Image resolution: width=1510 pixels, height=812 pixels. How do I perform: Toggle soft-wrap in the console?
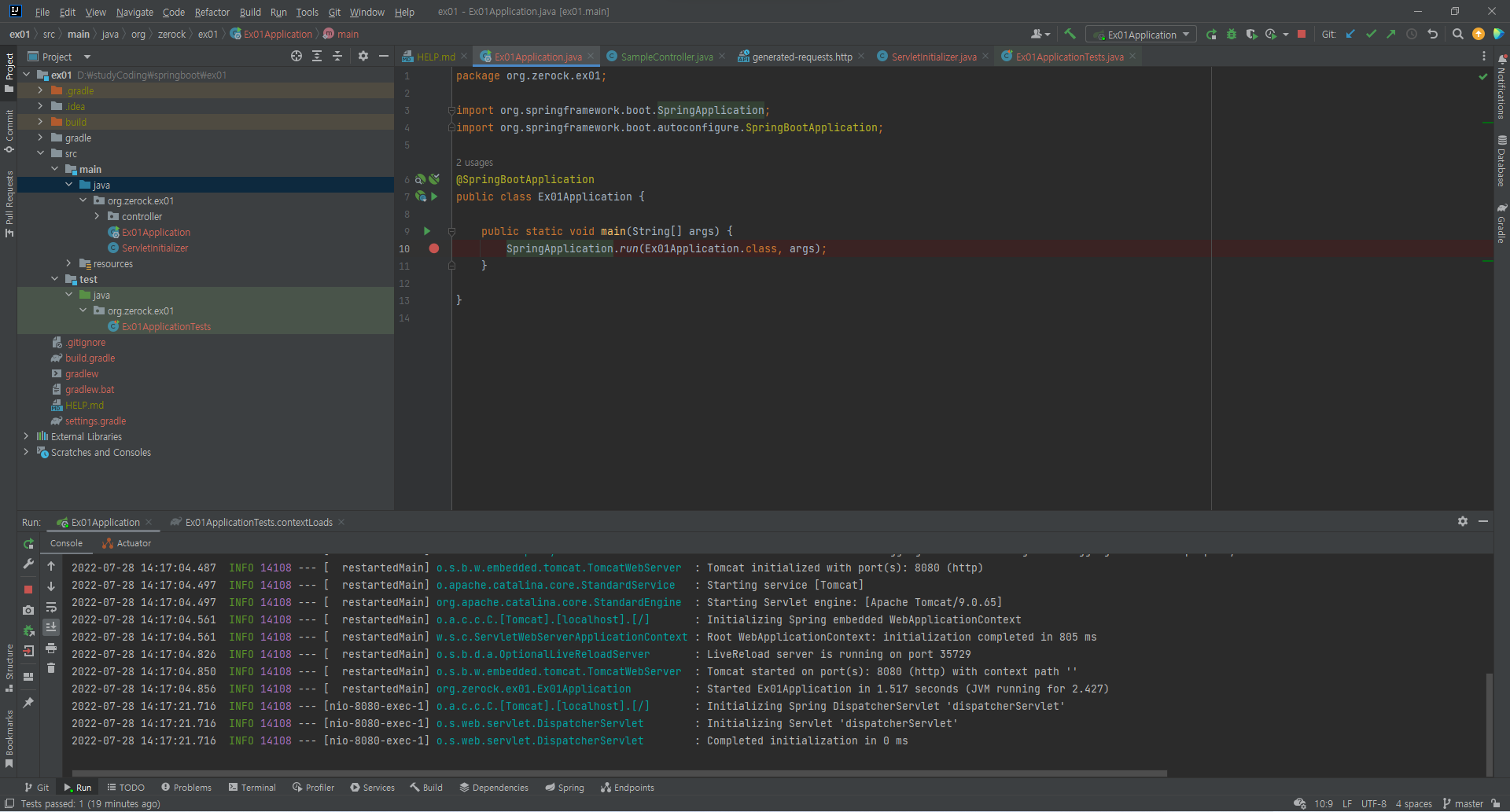point(51,607)
